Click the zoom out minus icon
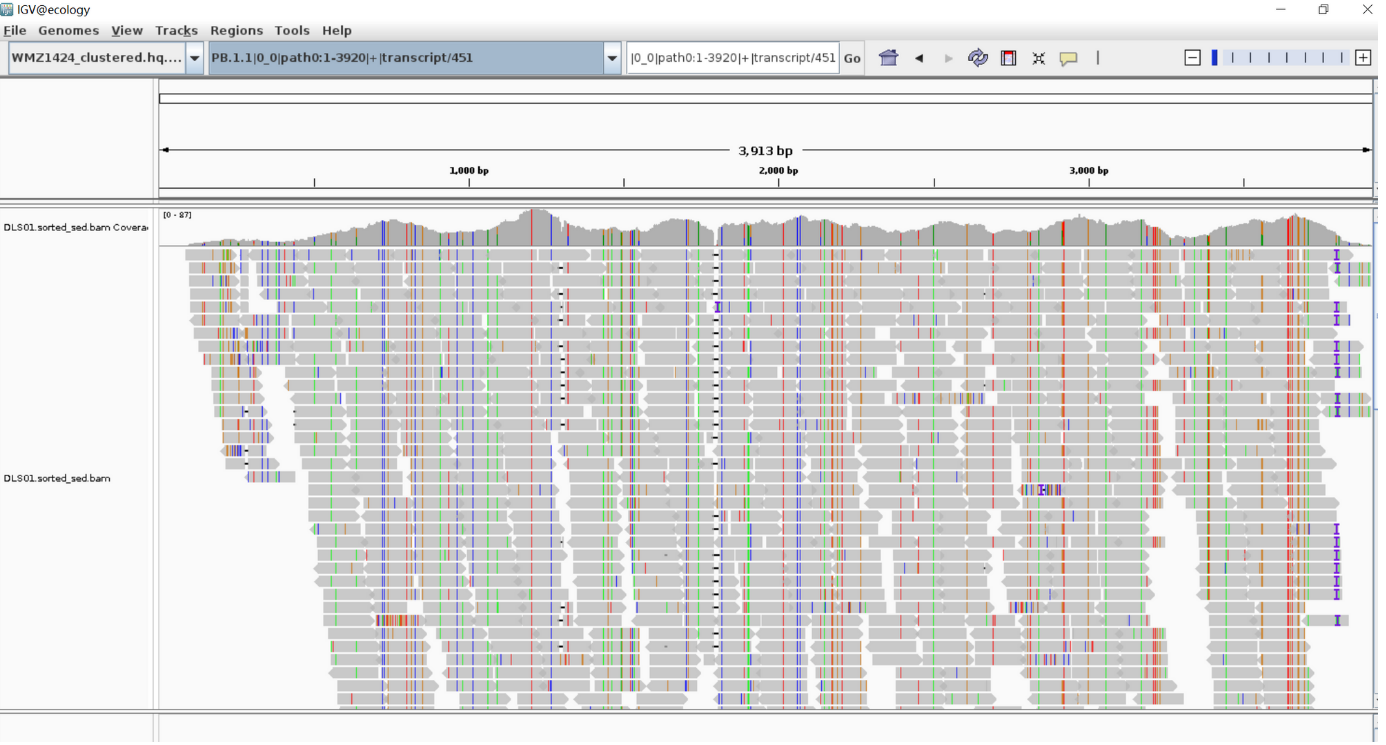 point(1192,57)
